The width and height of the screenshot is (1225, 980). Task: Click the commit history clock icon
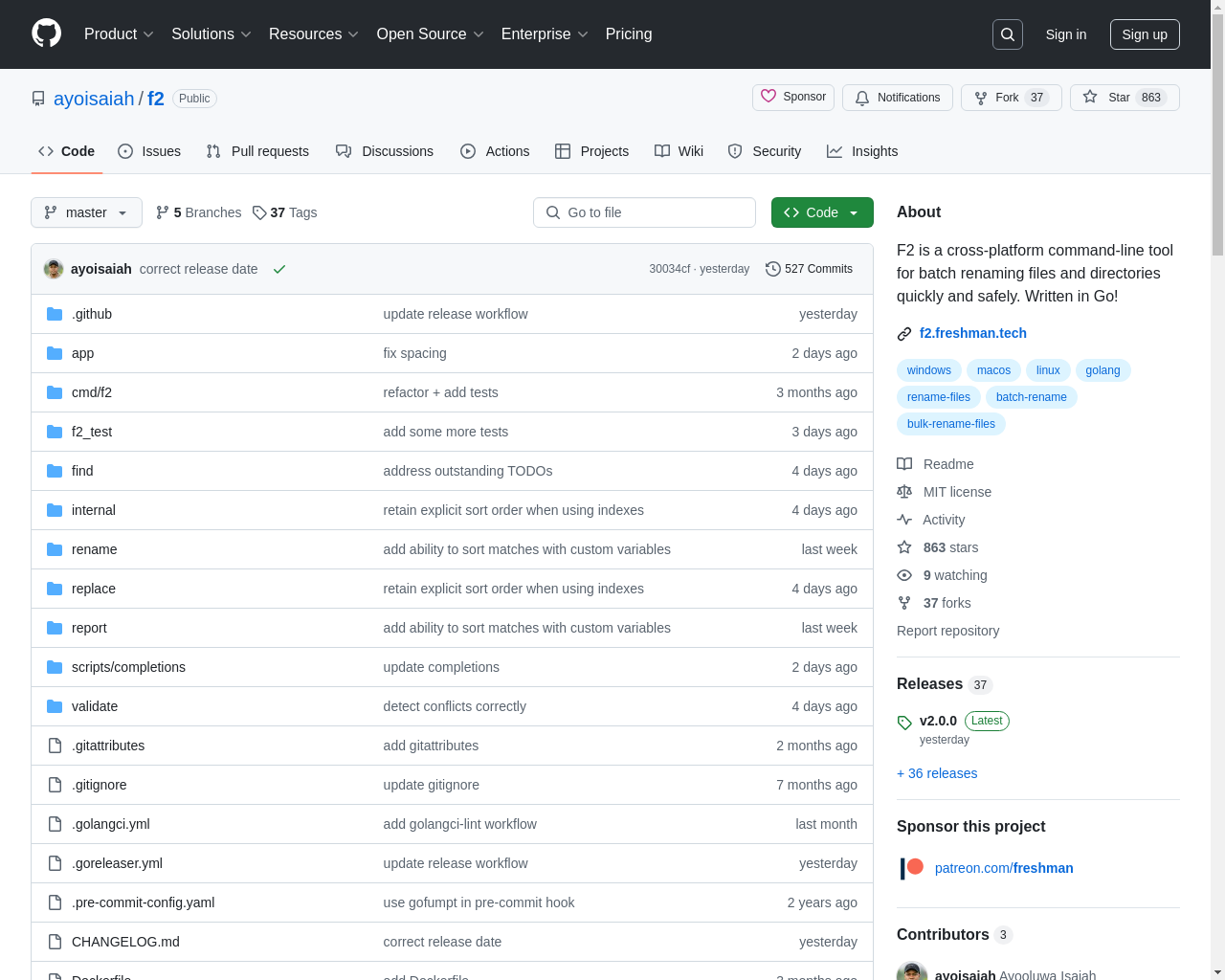point(773,269)
